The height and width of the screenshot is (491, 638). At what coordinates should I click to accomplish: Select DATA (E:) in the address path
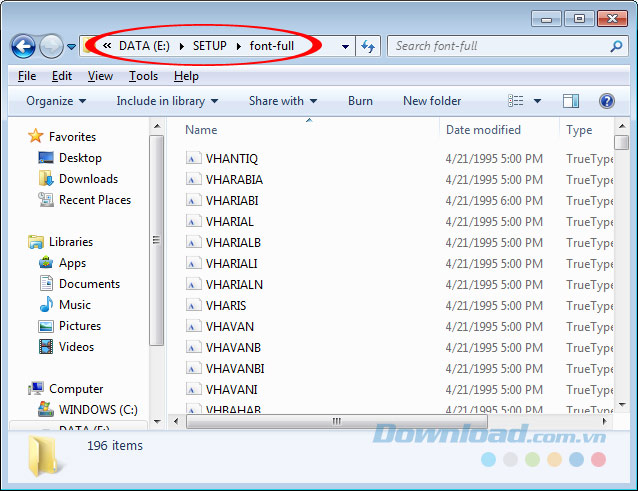[144, 46]
